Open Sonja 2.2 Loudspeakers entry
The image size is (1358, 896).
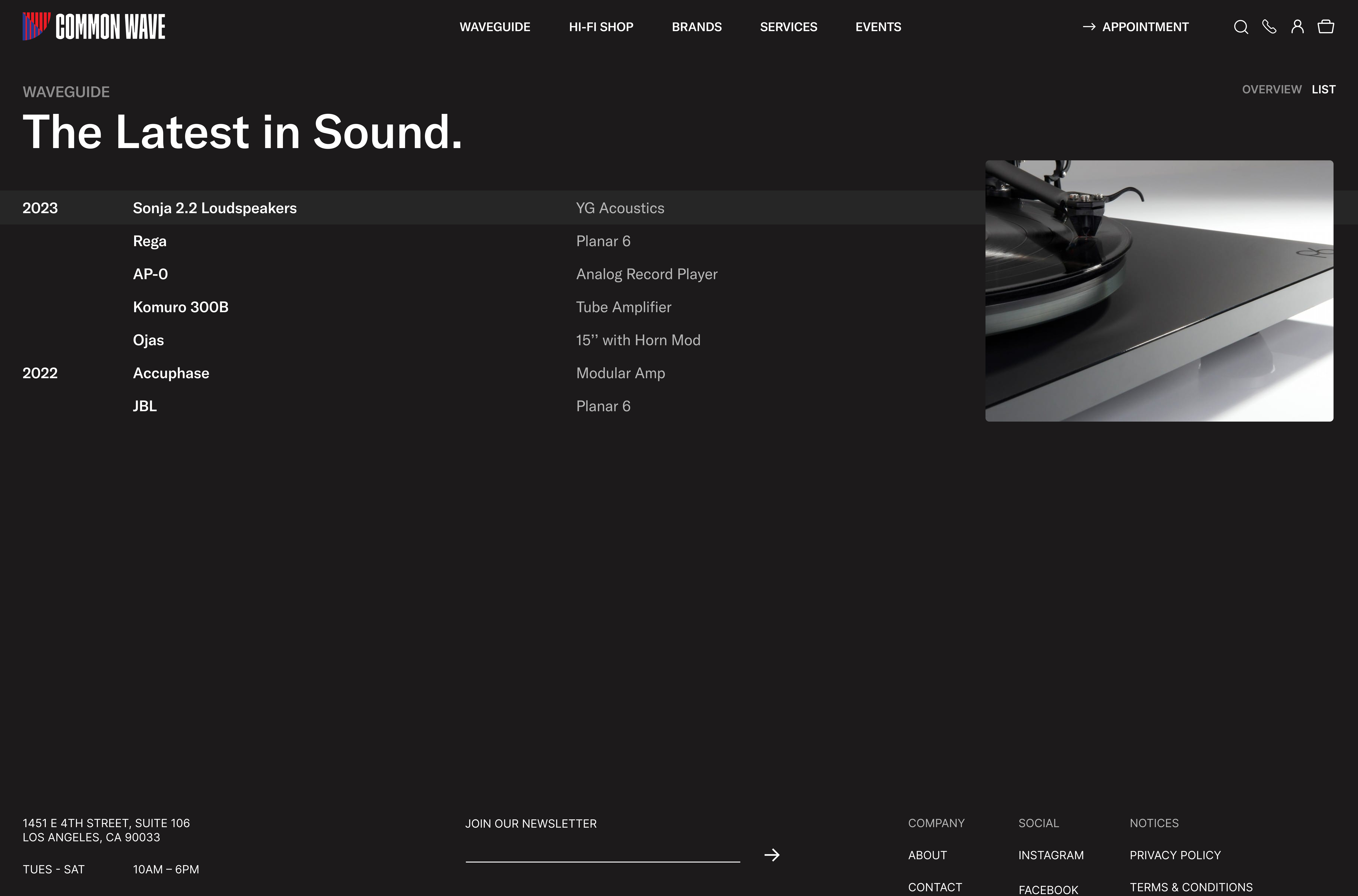tap(215, 208)
